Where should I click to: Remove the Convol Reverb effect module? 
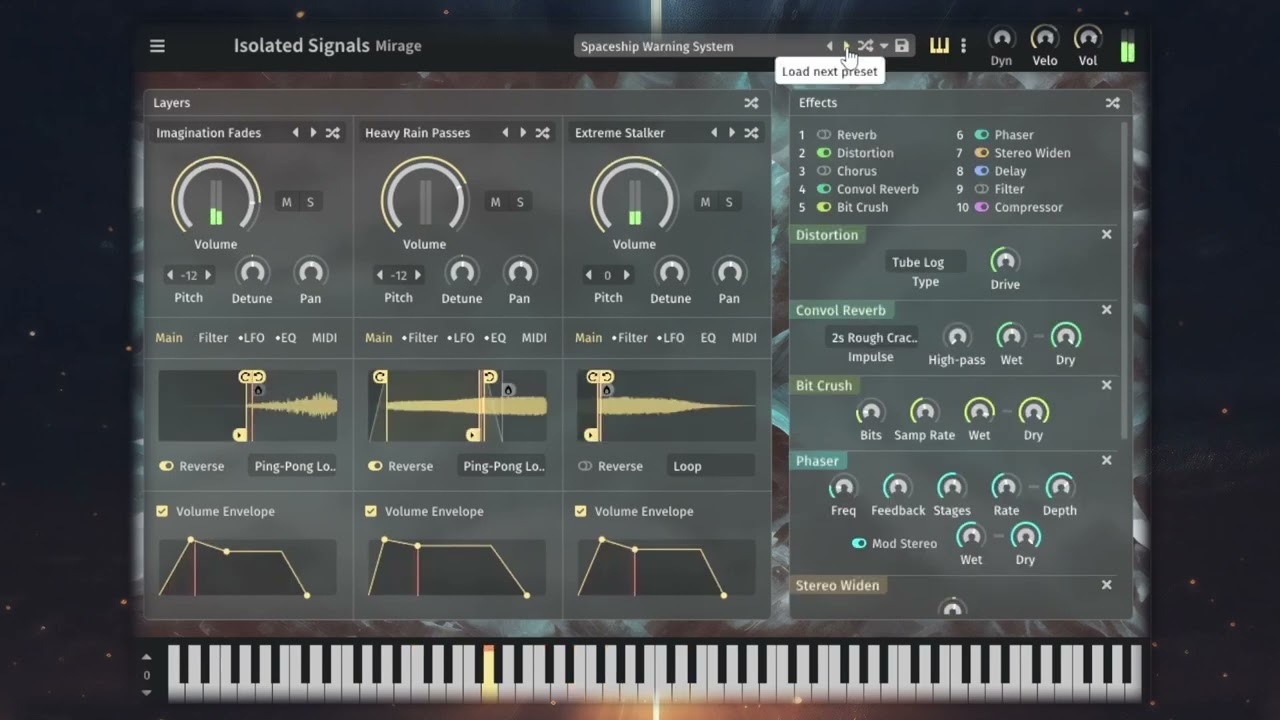click(x=1107, y=310)
